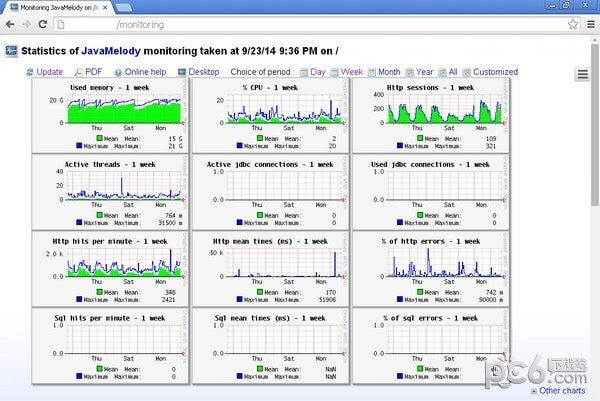Screen dimensions: 600x401
Task: Open the % CPU chart
Action: (x=271, y=116)
